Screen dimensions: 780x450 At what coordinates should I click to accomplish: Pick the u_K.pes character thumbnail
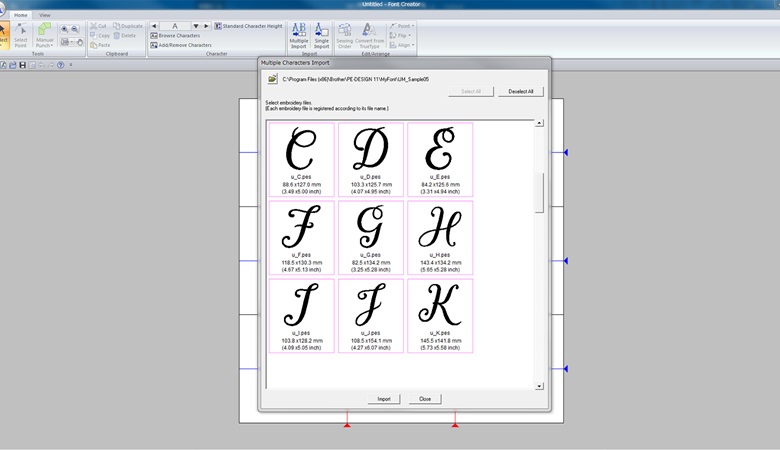pos(440,316)
